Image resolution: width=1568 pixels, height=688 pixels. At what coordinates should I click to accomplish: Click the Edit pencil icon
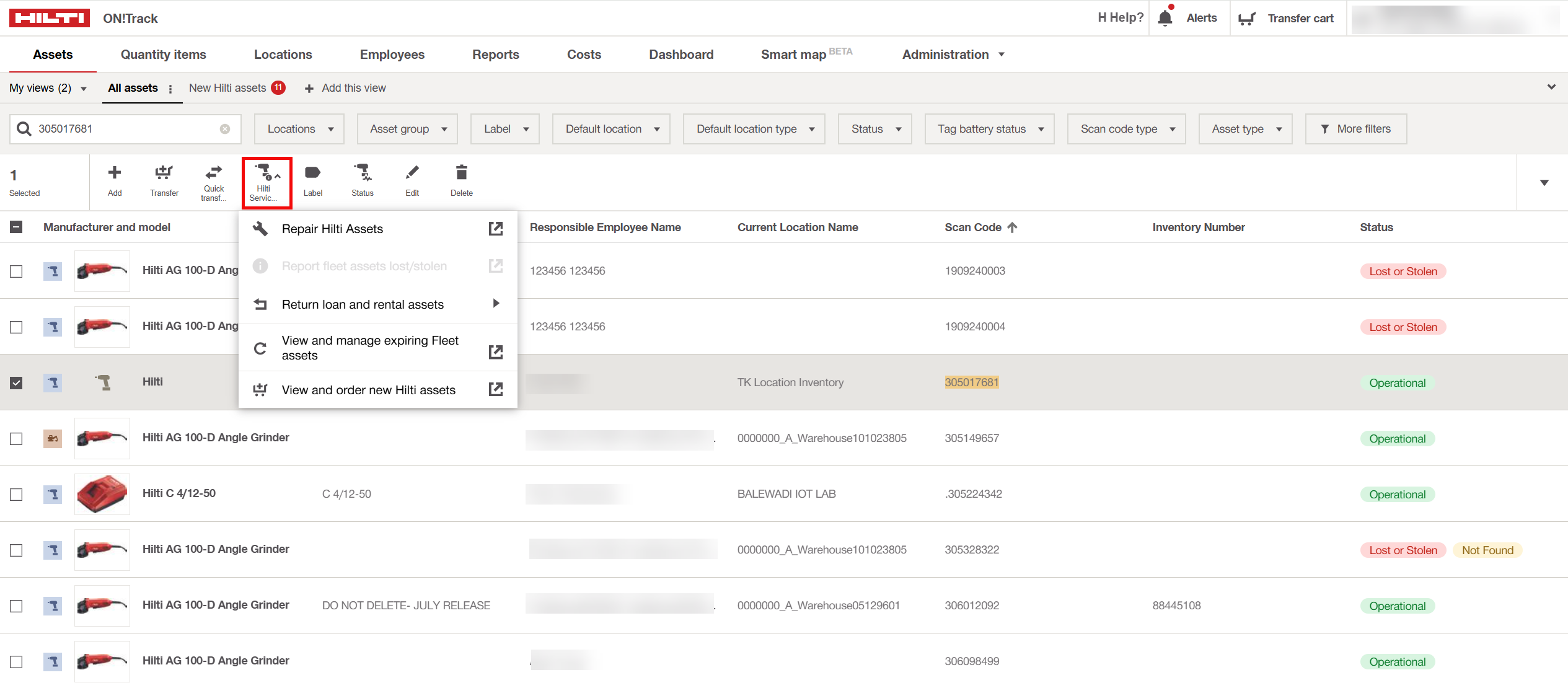point(412,173)
